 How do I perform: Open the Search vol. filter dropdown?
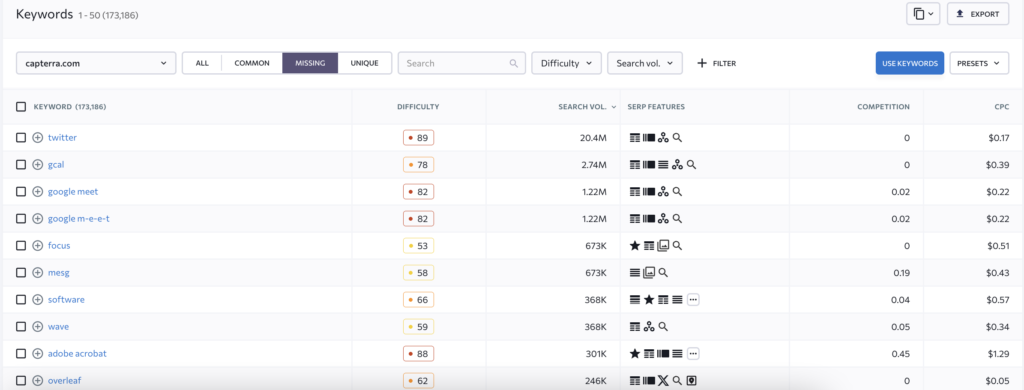tap(645, 63)
